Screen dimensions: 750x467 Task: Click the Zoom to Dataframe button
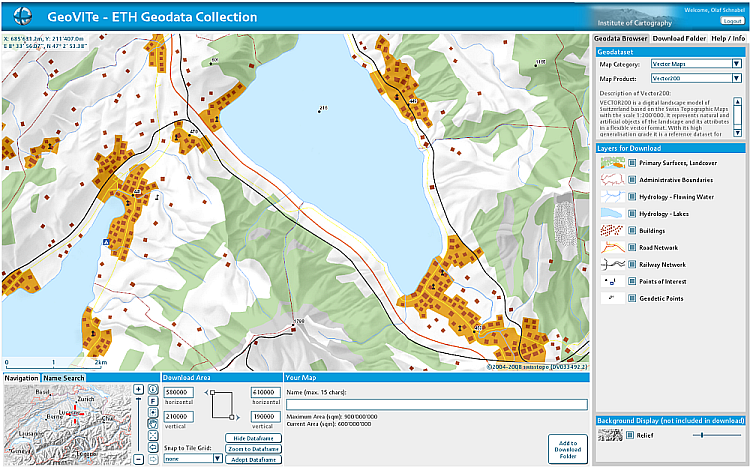[254, 449]
